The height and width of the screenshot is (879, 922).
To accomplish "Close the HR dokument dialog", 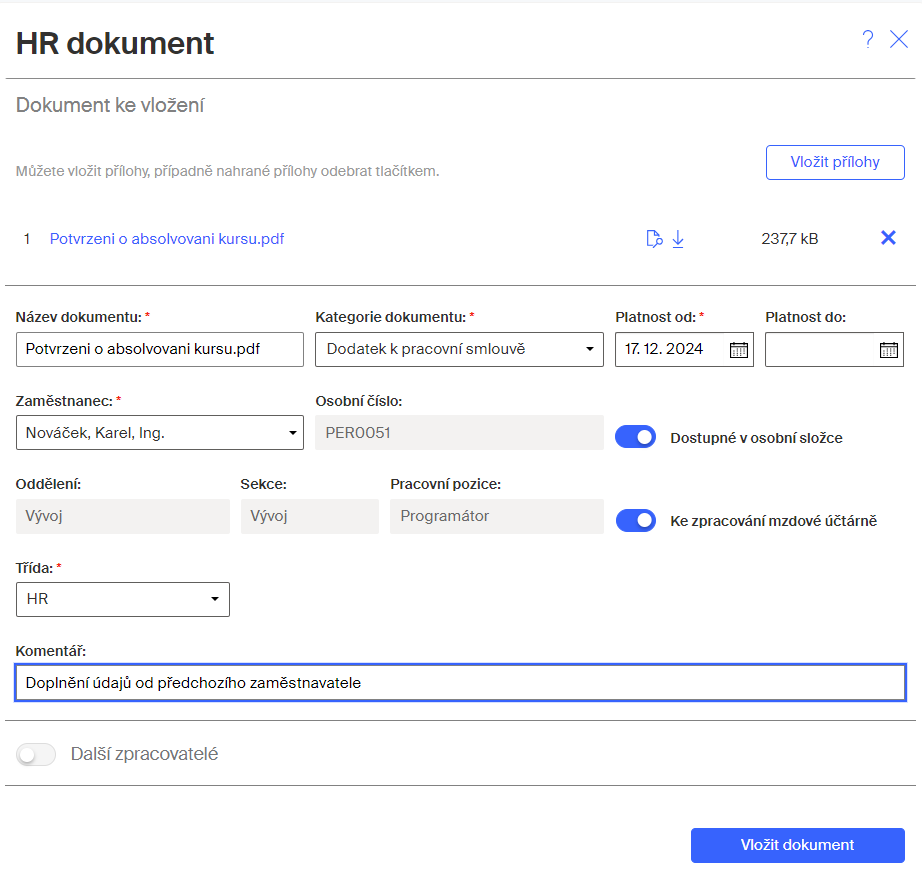I will 899,39.
